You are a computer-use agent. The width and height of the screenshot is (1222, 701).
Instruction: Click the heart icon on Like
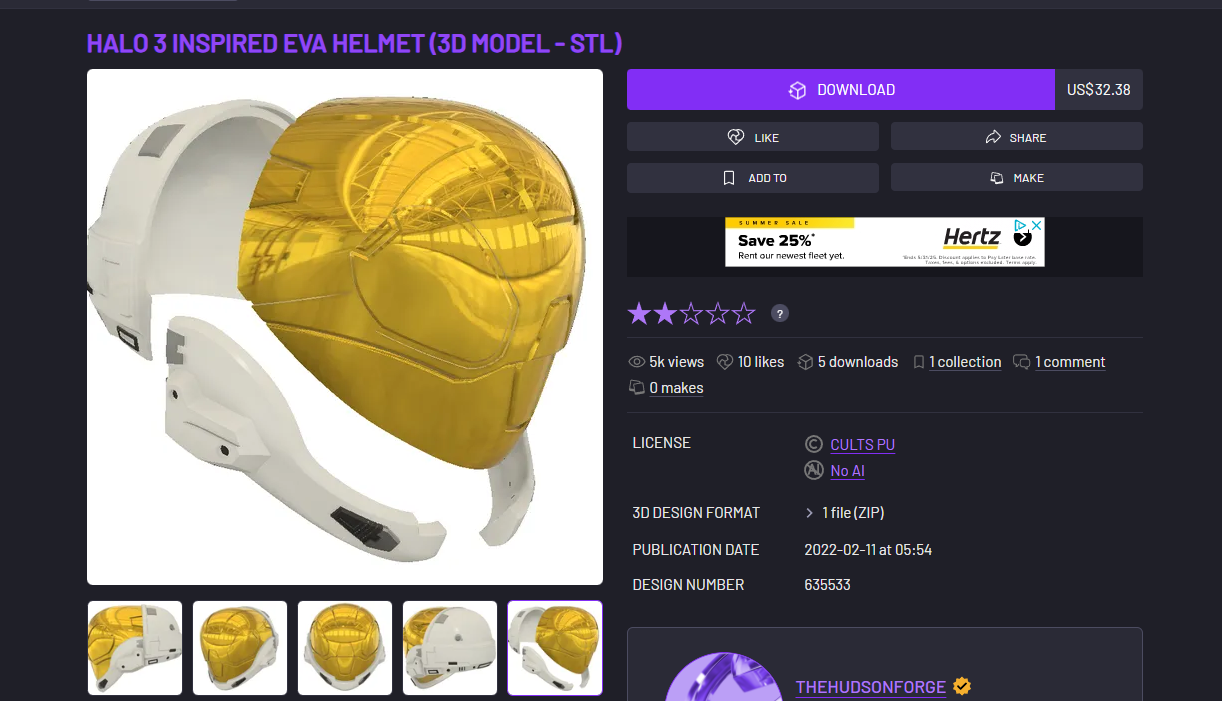pos(736,137)
